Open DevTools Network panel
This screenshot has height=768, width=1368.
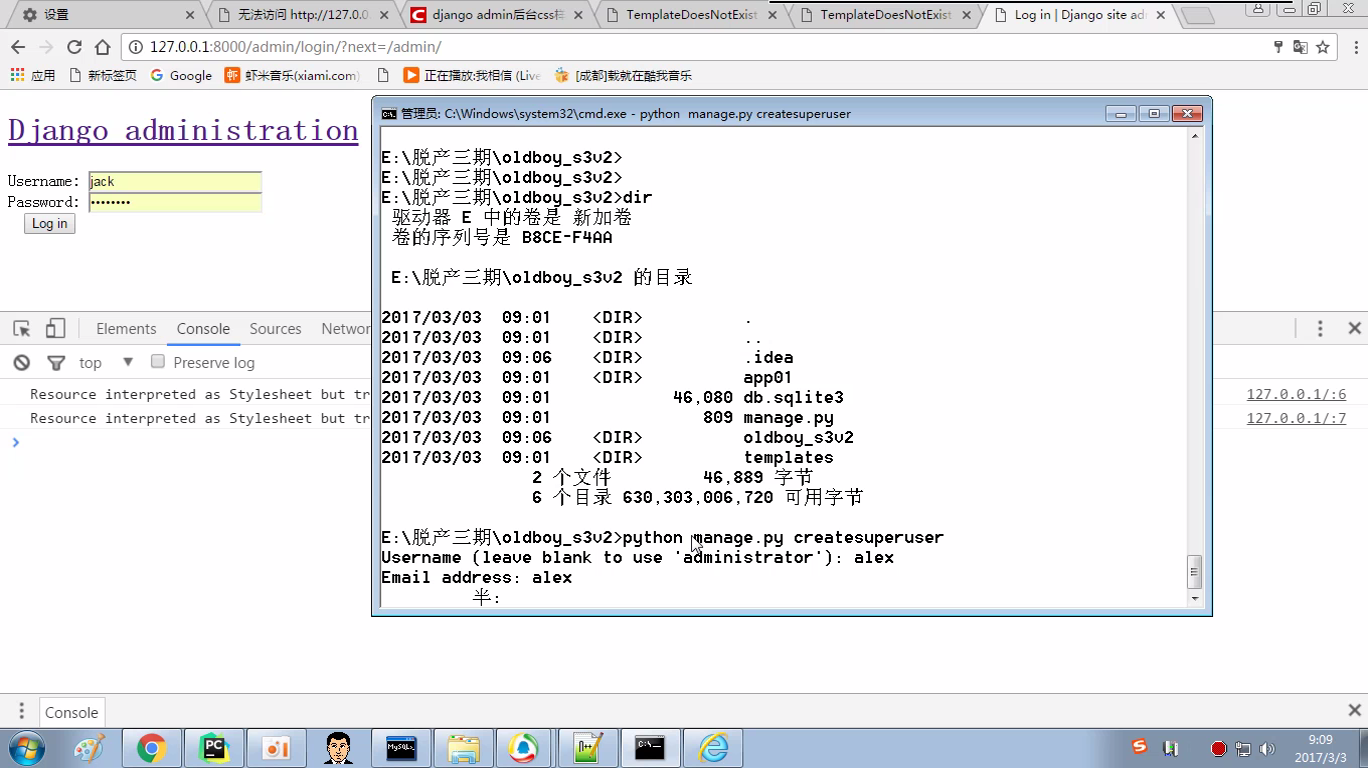pyautogui.click(x=345, y=329)
